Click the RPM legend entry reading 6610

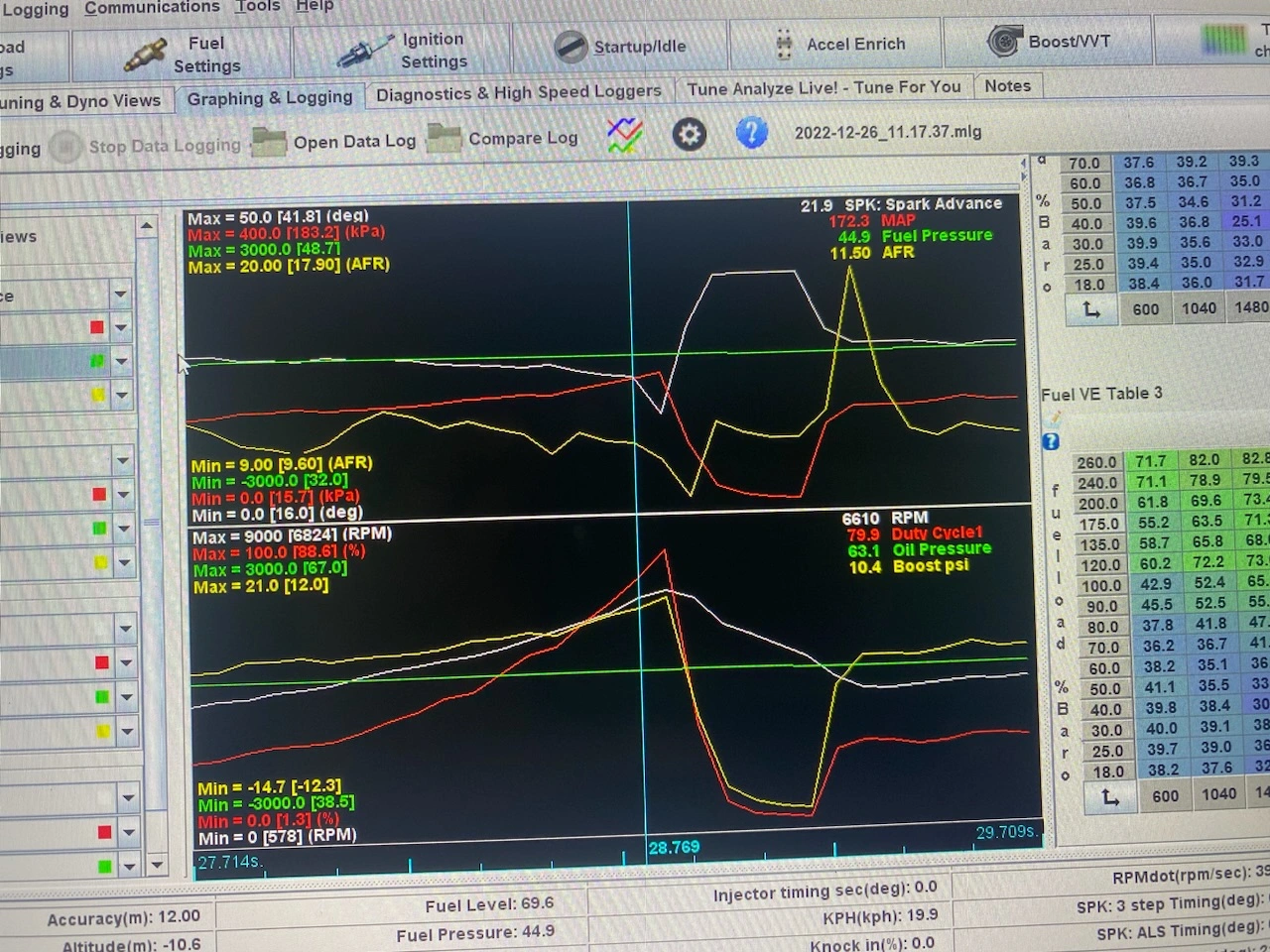pyautogui.click(x=885, y=518)
